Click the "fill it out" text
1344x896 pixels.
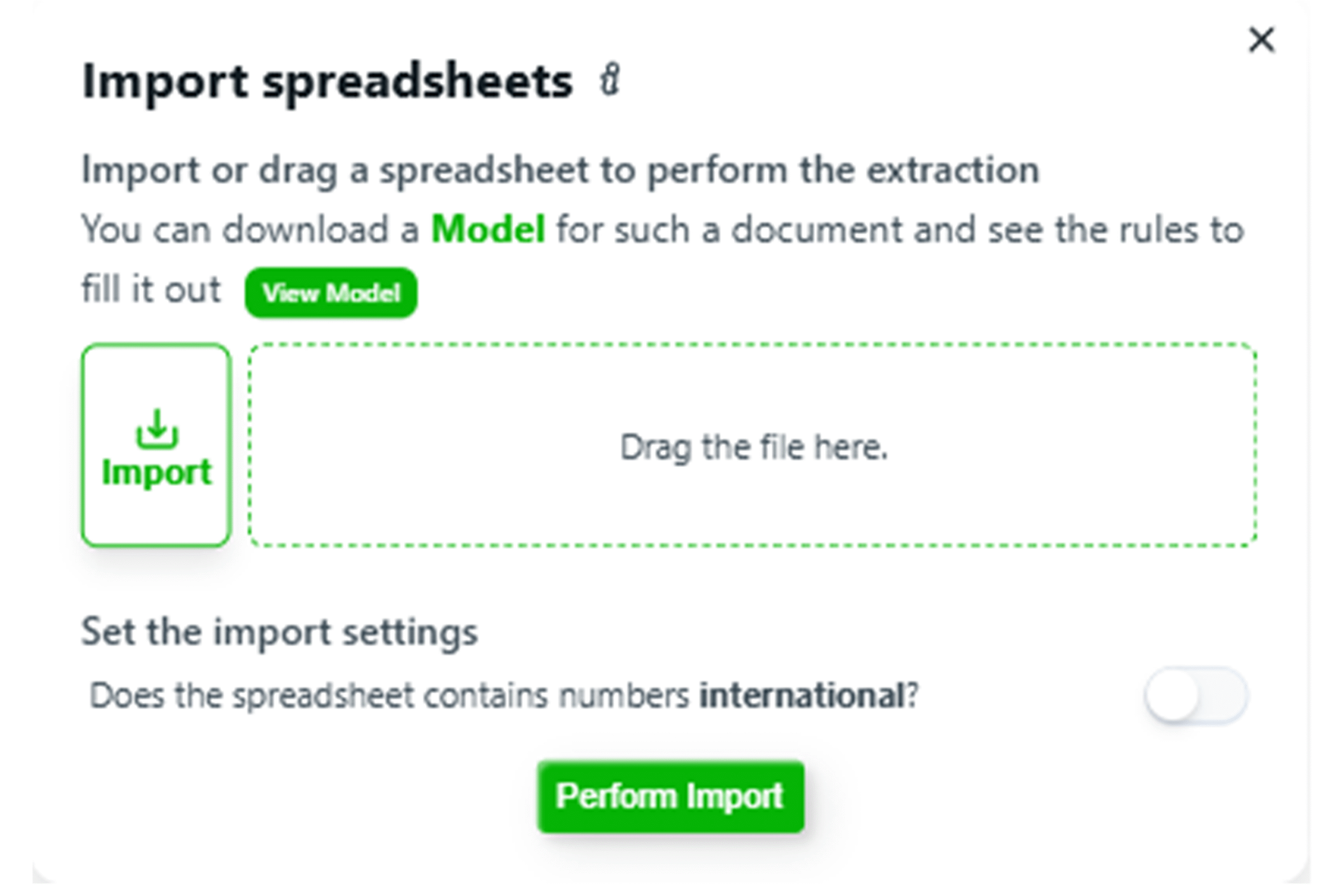click(151, 289)
